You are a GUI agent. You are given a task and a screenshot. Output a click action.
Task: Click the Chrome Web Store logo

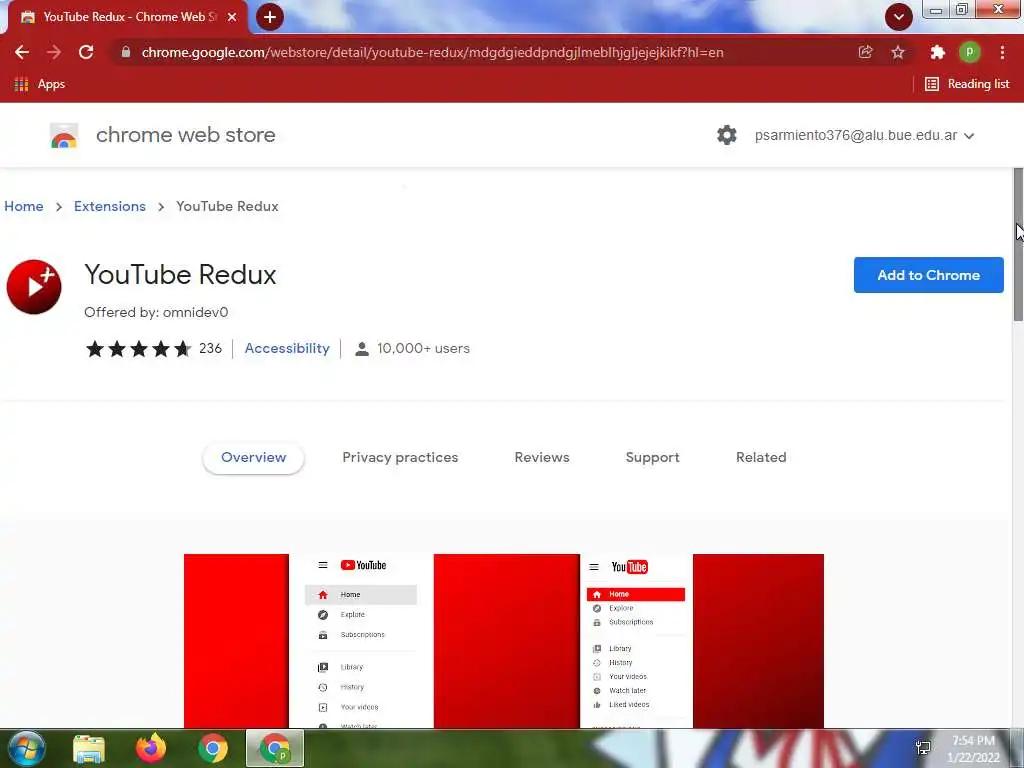pos(64,135)
